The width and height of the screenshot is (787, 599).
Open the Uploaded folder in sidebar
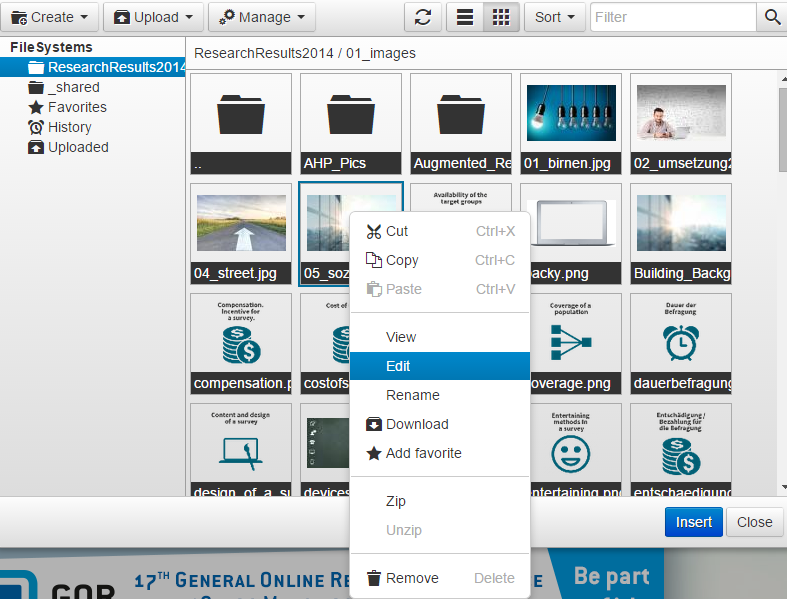pos(78,147)
